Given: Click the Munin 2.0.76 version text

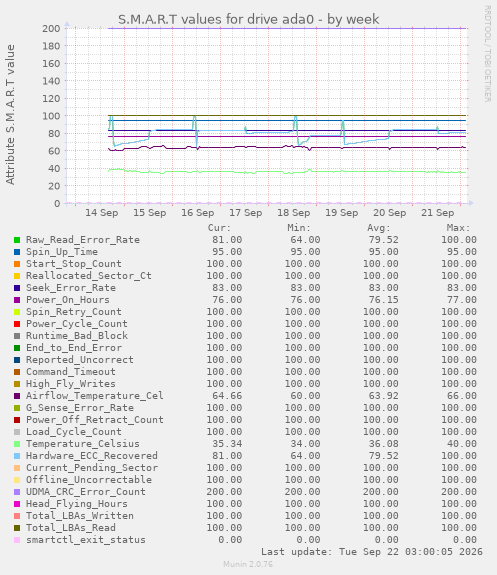Looking at the screenshot, I should (248, 564).
